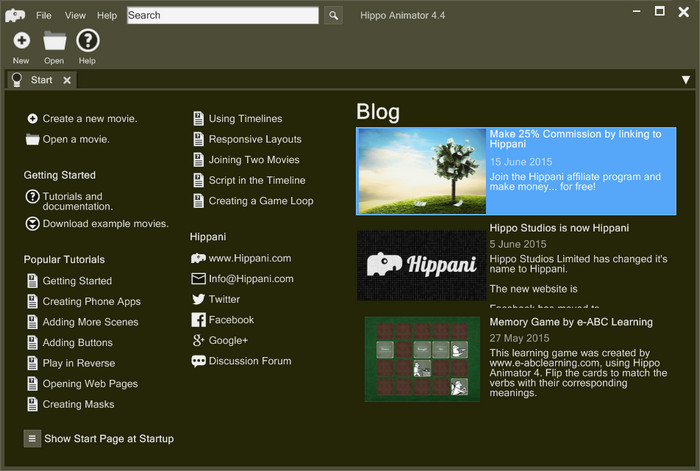Screen dimensions: 700x471
Task: Click the Memory Game blog thumbnail
Action: [422, 359]
